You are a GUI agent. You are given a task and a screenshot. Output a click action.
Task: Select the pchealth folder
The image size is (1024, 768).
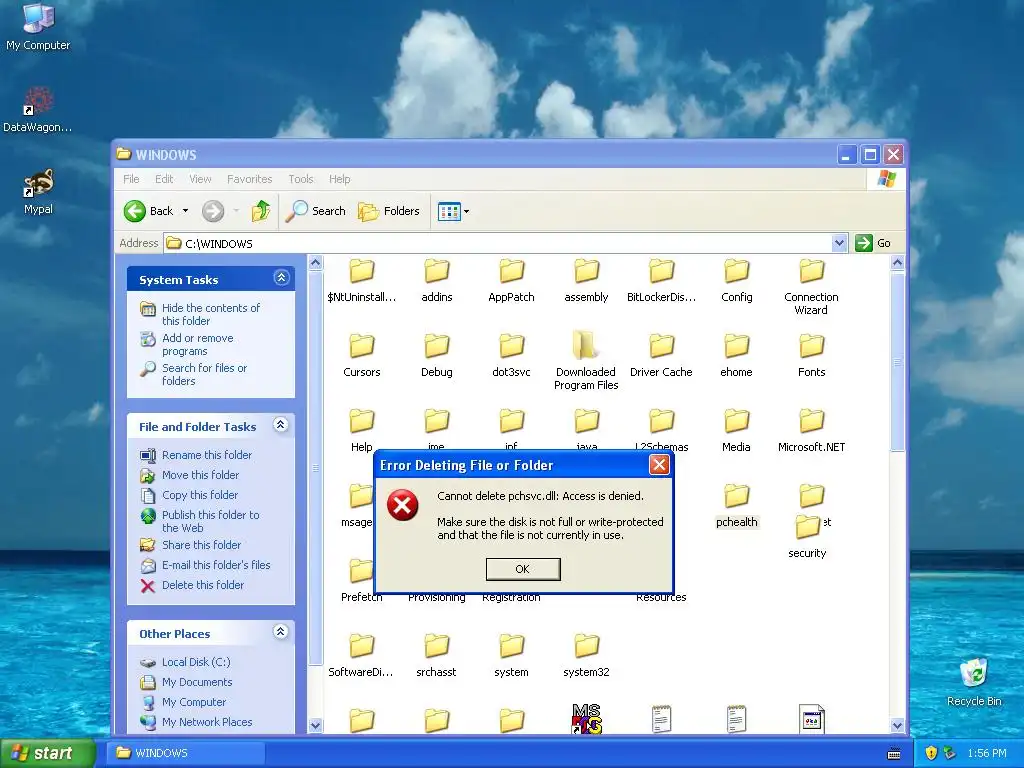click(x=737, y=506)
